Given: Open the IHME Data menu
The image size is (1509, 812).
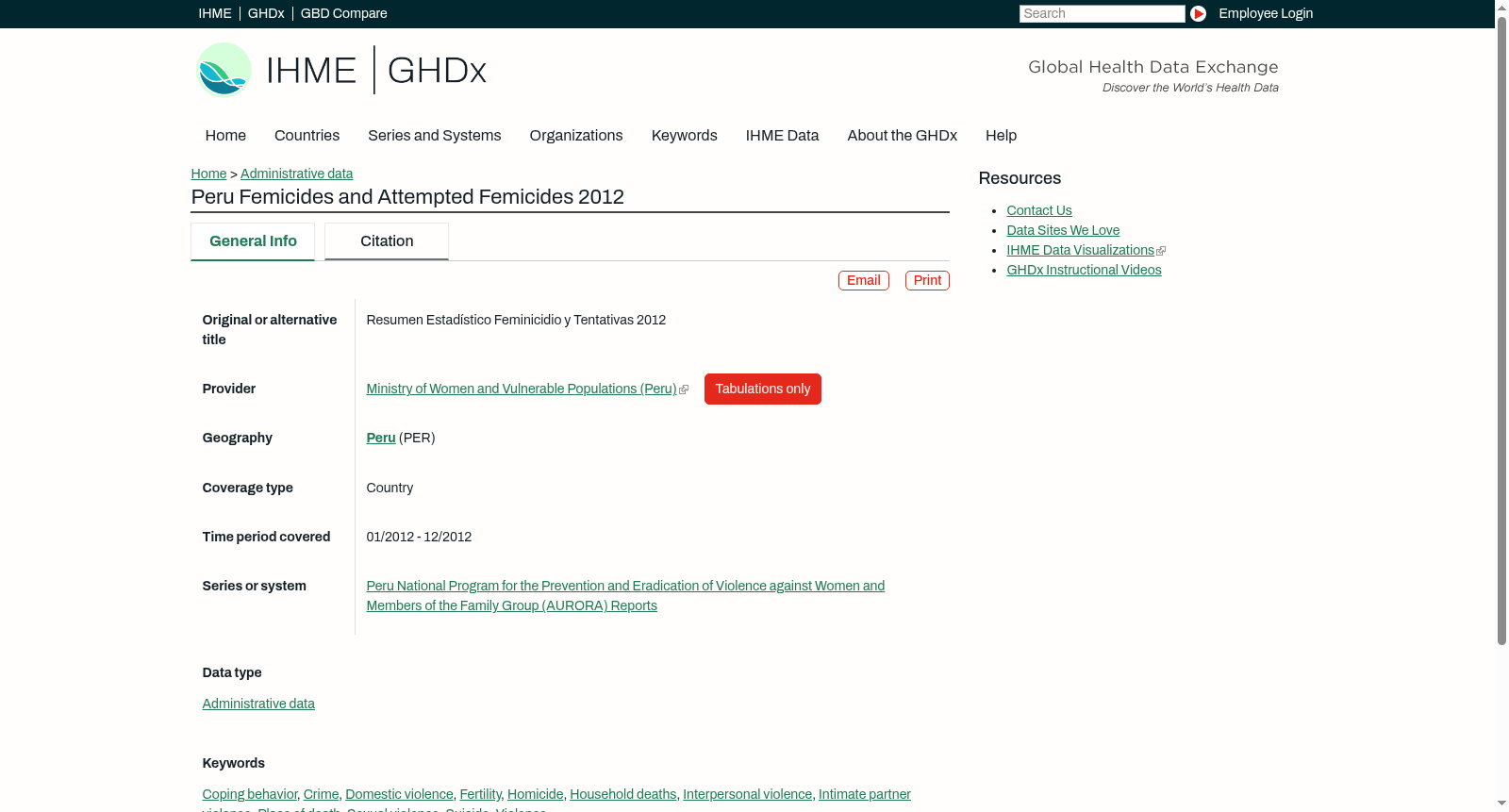Looking at the screenshot, I should pos(782,136).
